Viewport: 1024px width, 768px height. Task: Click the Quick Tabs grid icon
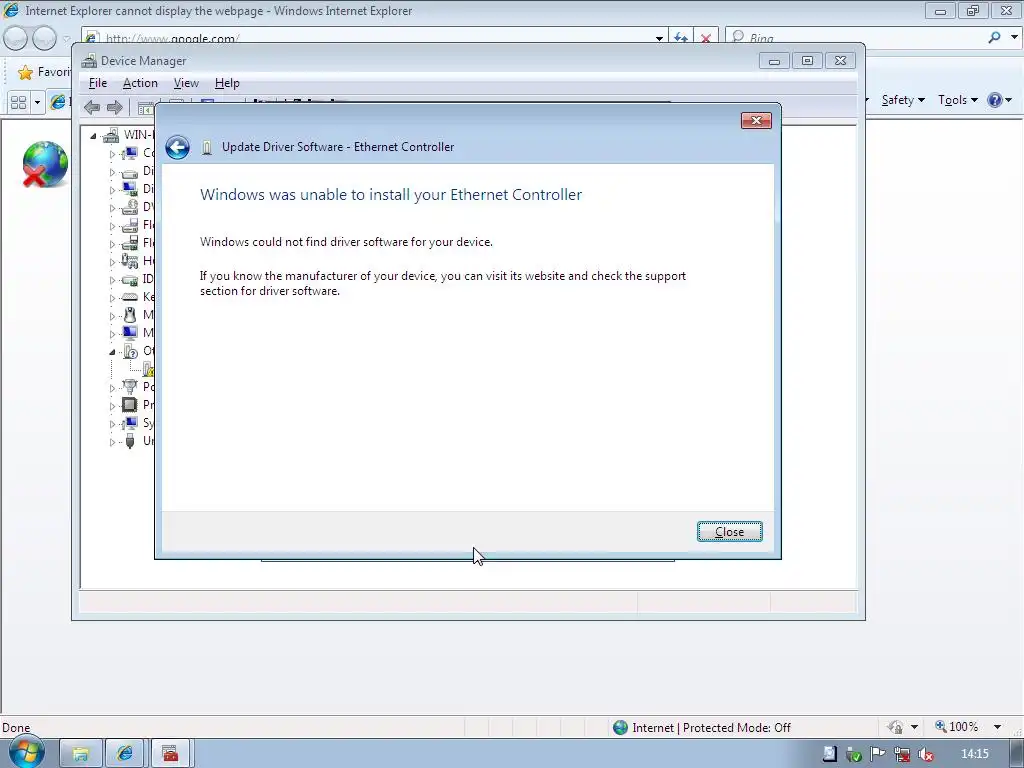(x=18, y=102)
